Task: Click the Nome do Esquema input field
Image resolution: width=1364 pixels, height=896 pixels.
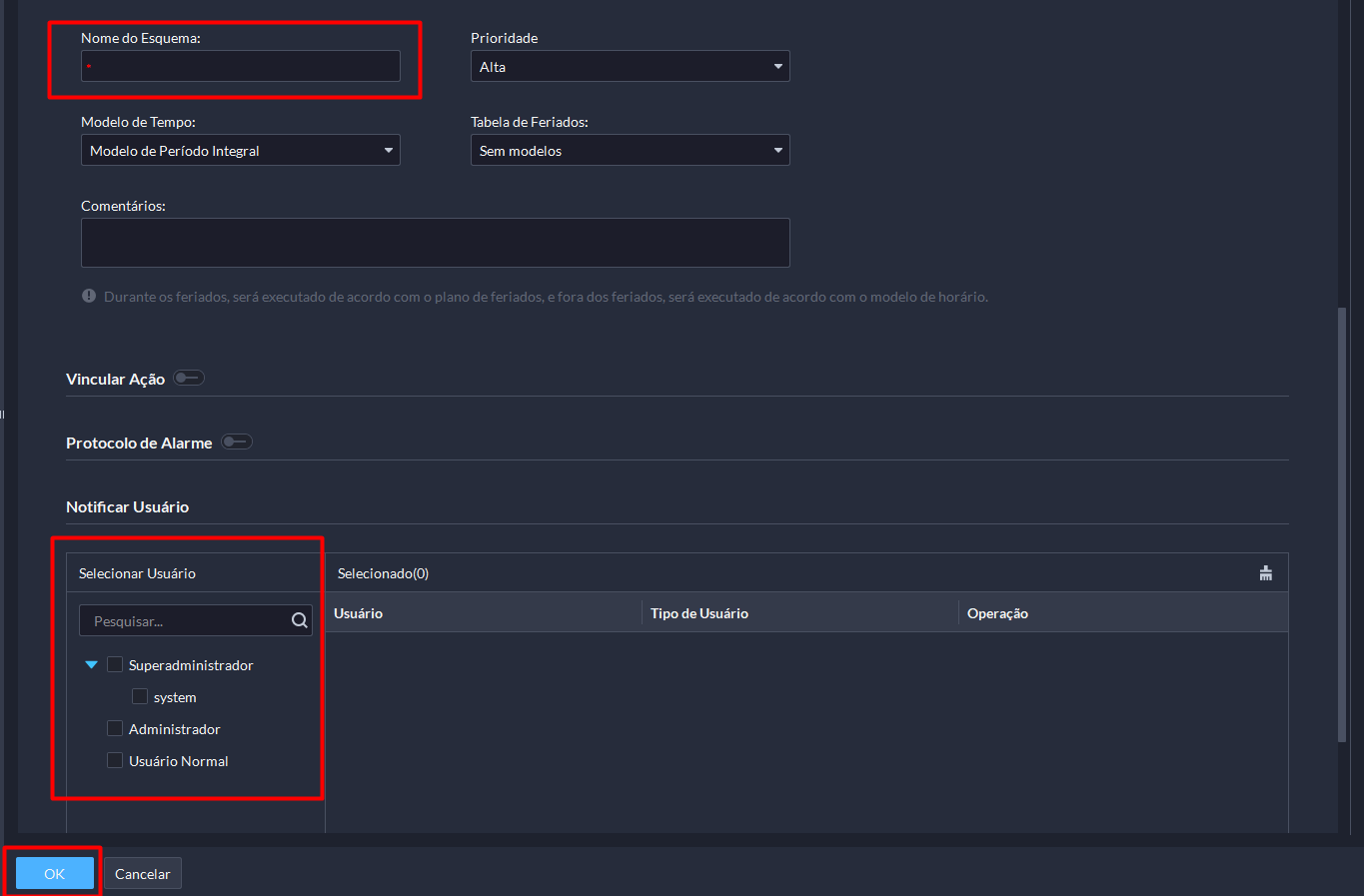Action: point(241,67)
